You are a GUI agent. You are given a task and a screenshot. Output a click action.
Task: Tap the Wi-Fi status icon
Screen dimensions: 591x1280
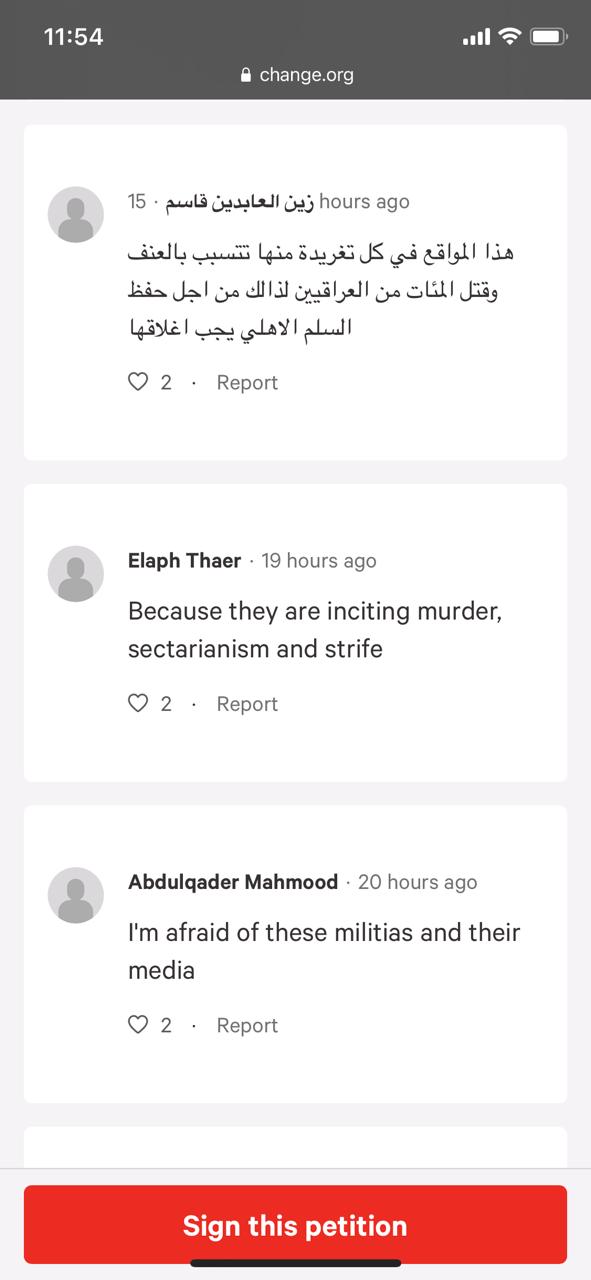pos(510,37)
